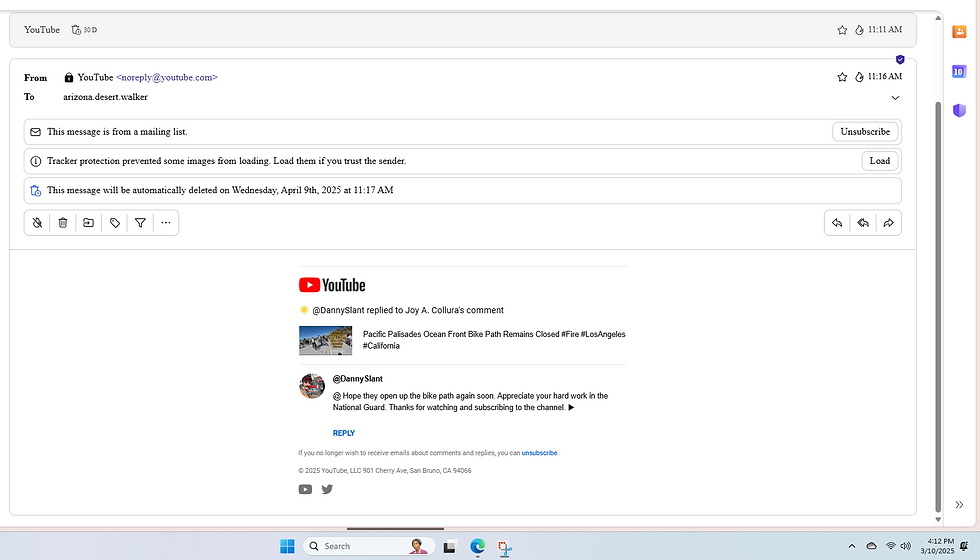
Task: Open the Twitter footer social icon
Action: point(327,489)
